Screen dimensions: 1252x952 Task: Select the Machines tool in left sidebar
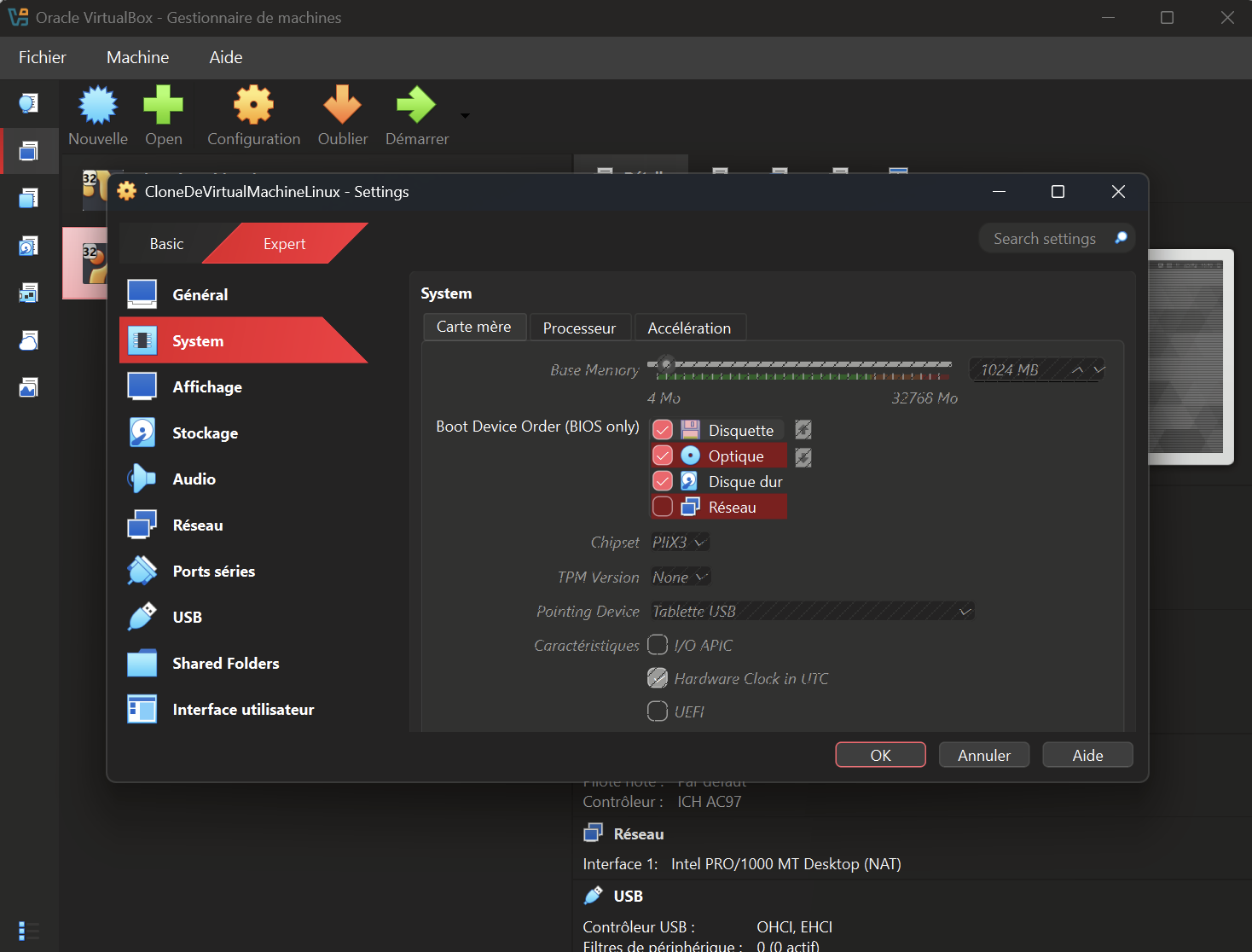(x=29, y=151)
